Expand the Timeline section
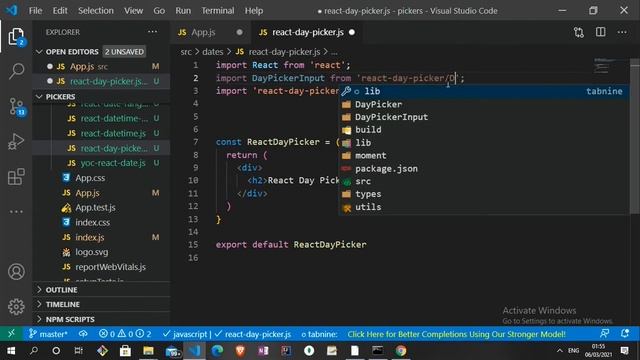This screenshot has width=640, height=360. point(101,304)
